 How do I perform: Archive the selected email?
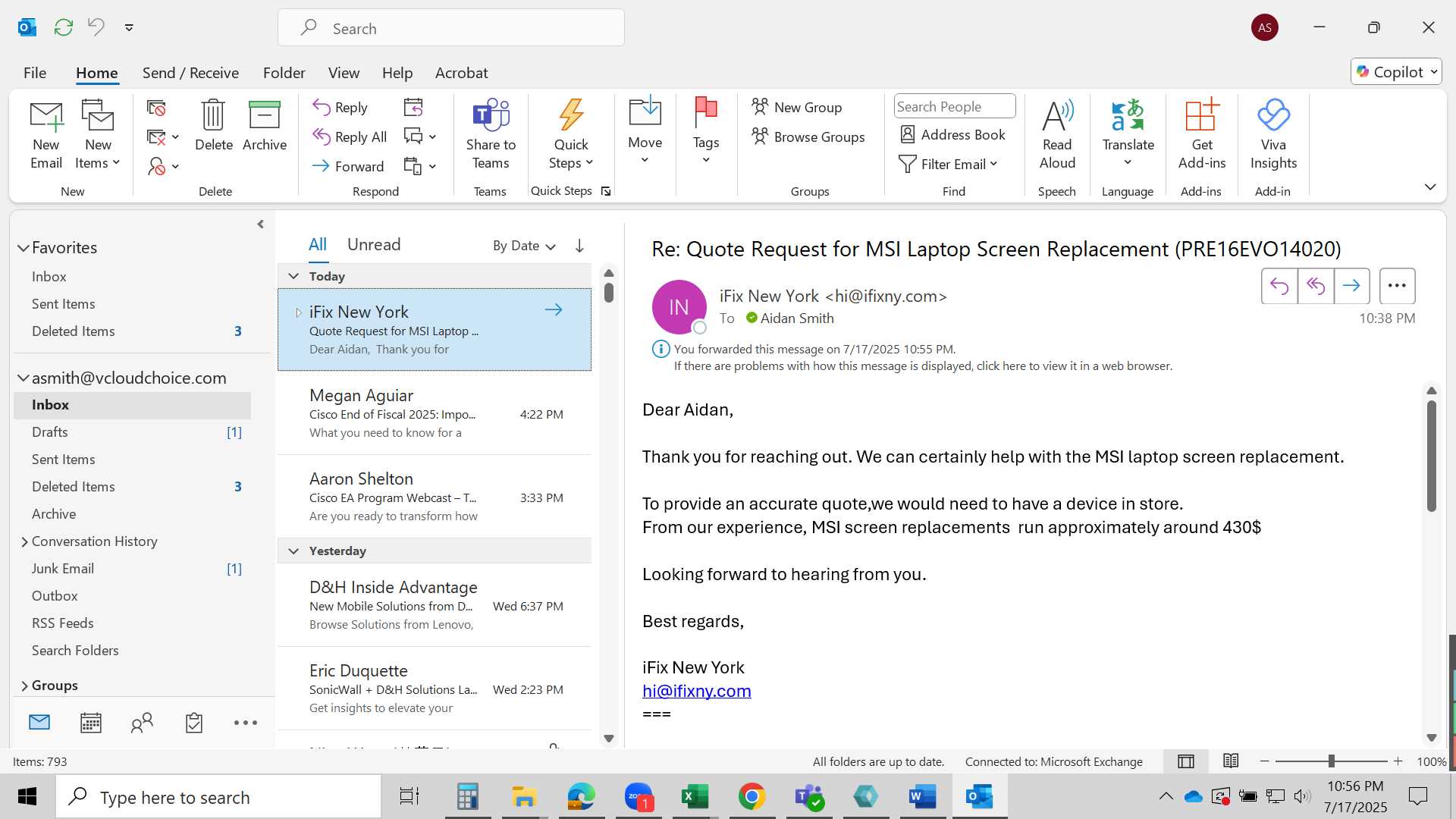click(x=265, y=126)
